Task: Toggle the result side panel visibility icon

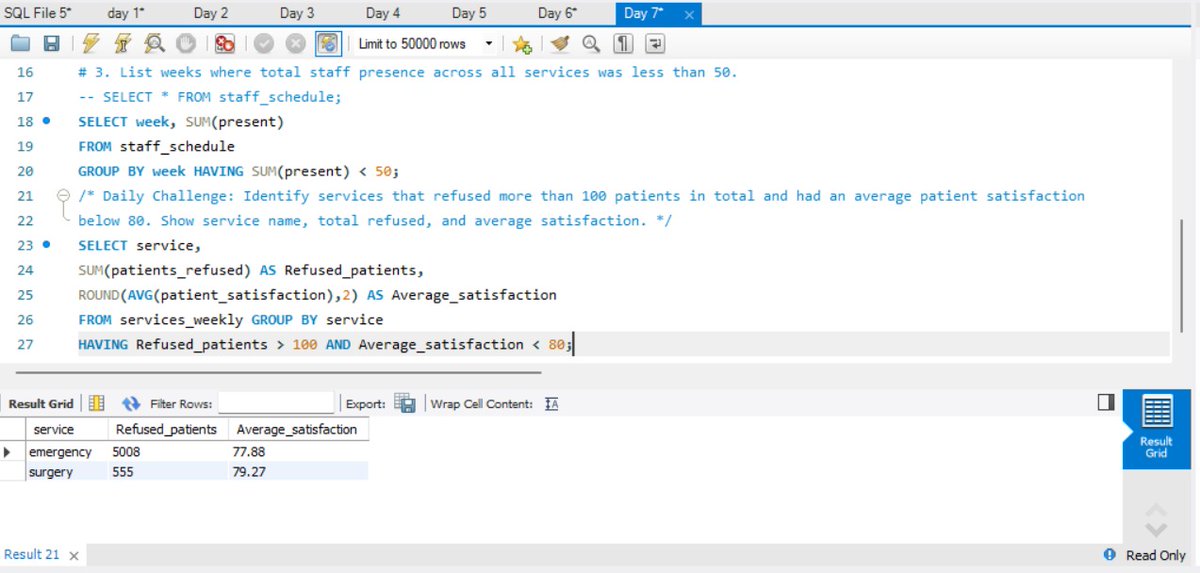Action: click(1105, 402)
